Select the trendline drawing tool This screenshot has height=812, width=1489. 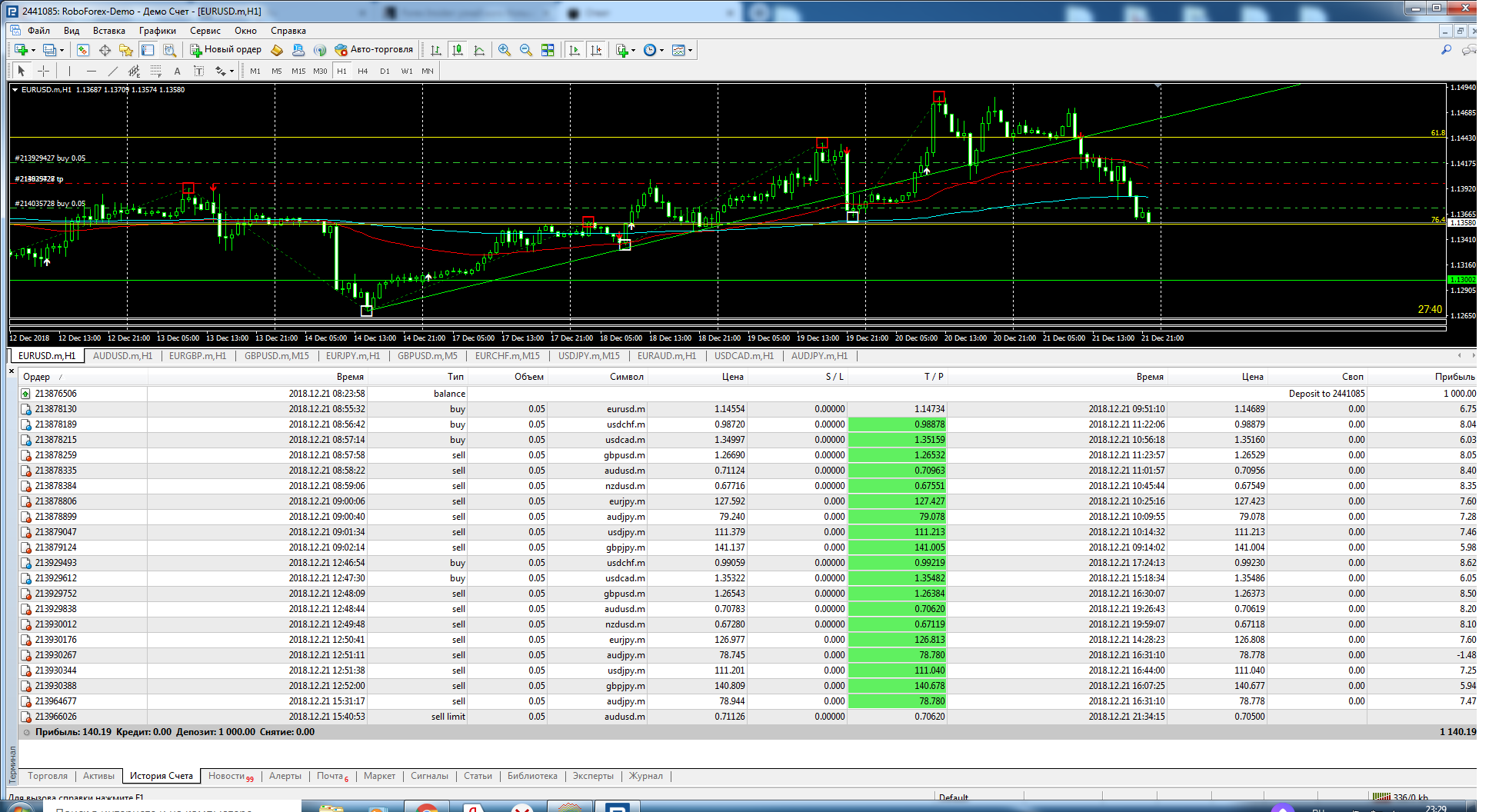tap(113, 71)
